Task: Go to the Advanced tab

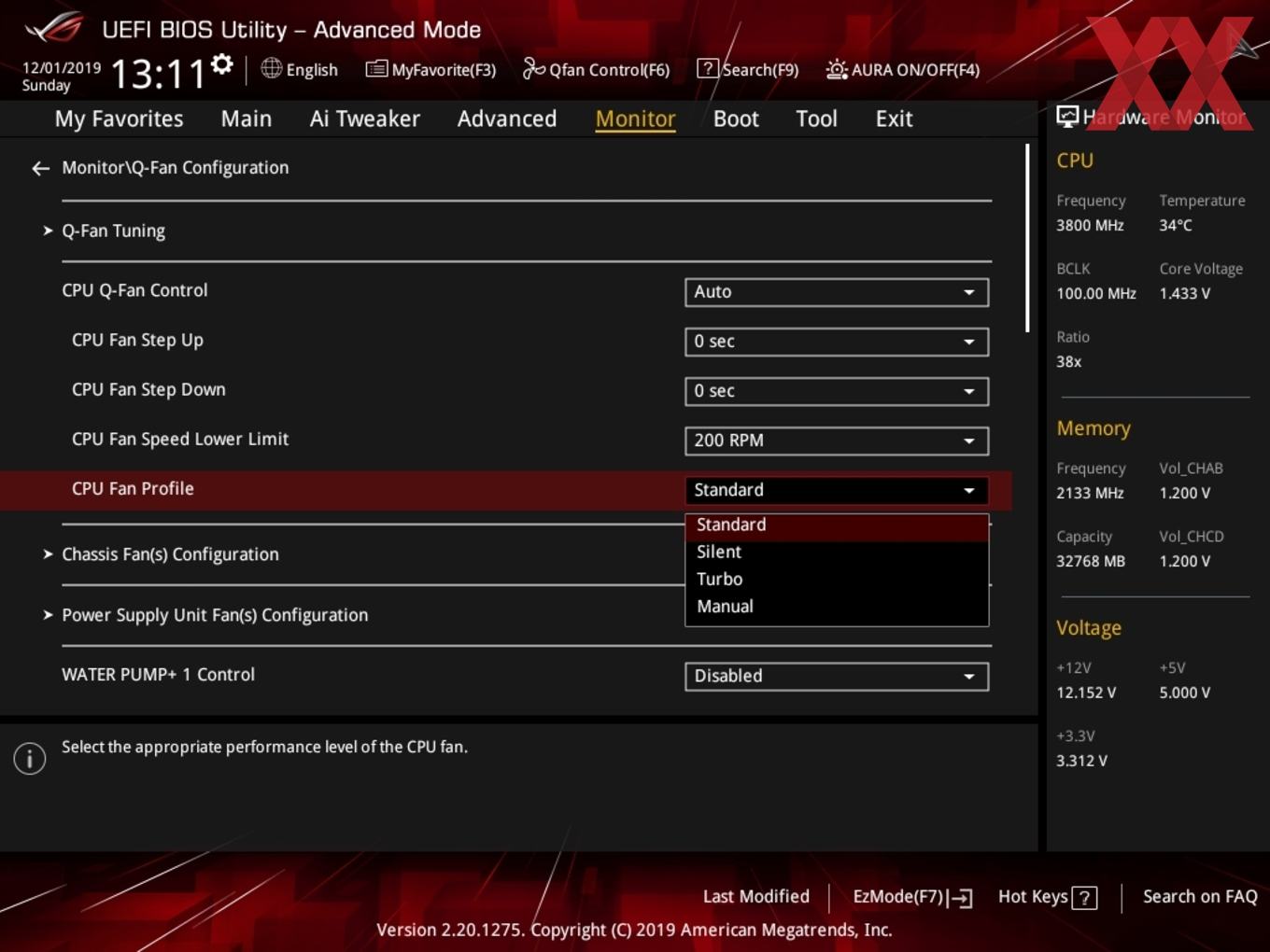Action: [x=507, y=119]
